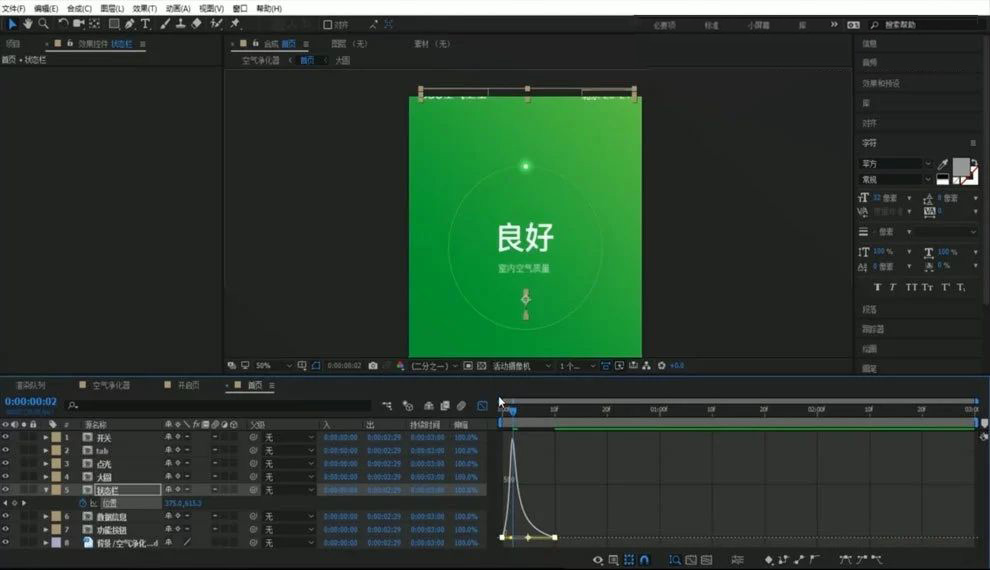Image resolution: width=990 pixels, height=570 pixels.
Task: Click the 大图 breadcrumb link
Action: (342, 61)
